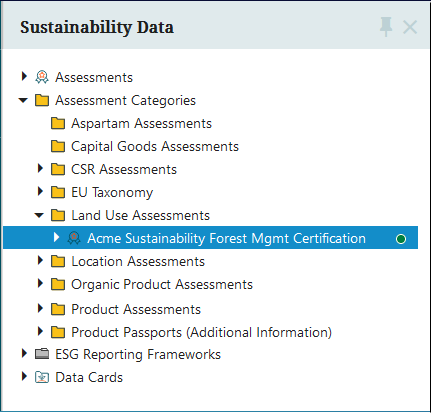Click the green status dot indicator
The height and width of the screenshot is (413, 432).
[x=401, y=239]
